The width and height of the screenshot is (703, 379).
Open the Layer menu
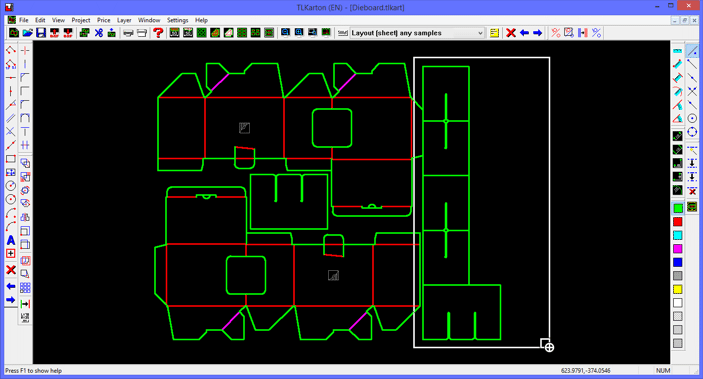124,20
